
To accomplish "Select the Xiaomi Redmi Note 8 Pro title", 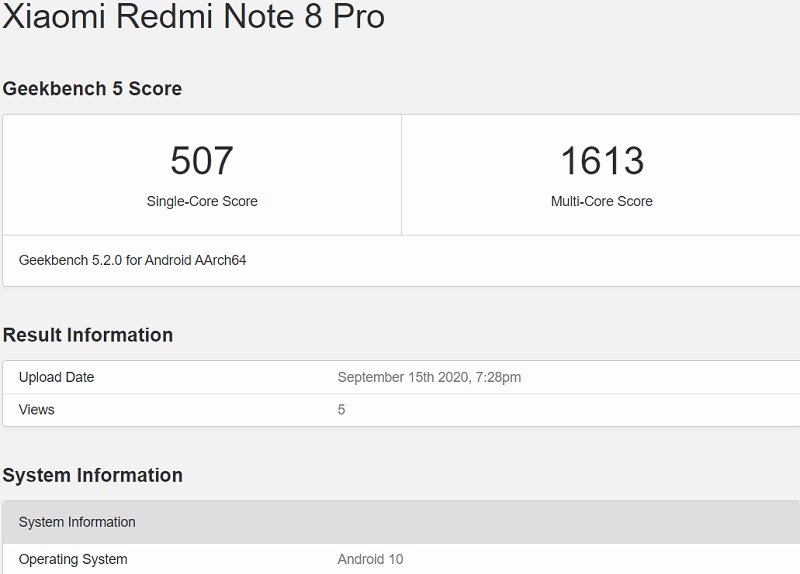I will 193,15.
